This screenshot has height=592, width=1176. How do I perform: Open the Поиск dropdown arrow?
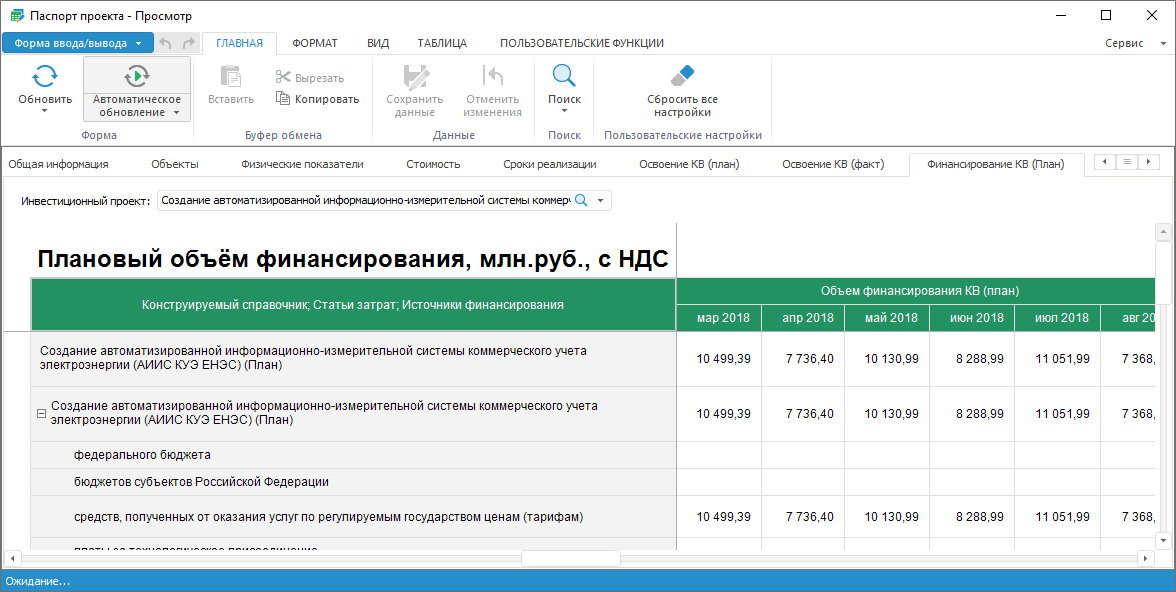tap(564, 111)
